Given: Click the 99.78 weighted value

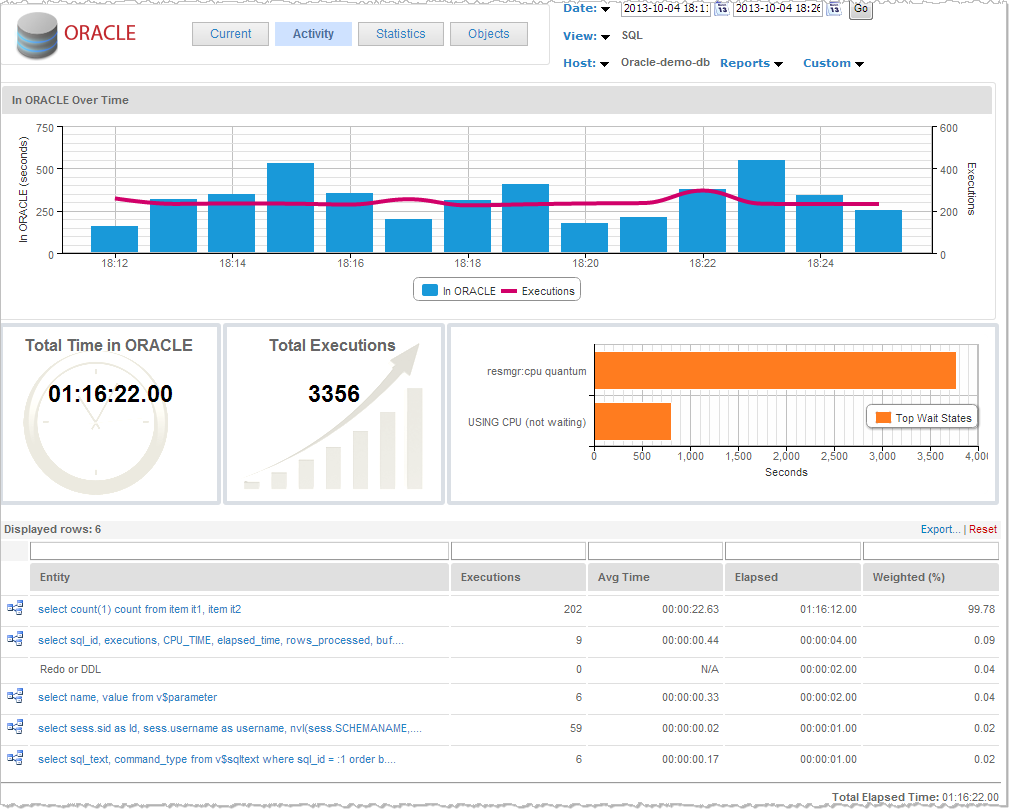Looking at the screenshot, I should [981, 609].
